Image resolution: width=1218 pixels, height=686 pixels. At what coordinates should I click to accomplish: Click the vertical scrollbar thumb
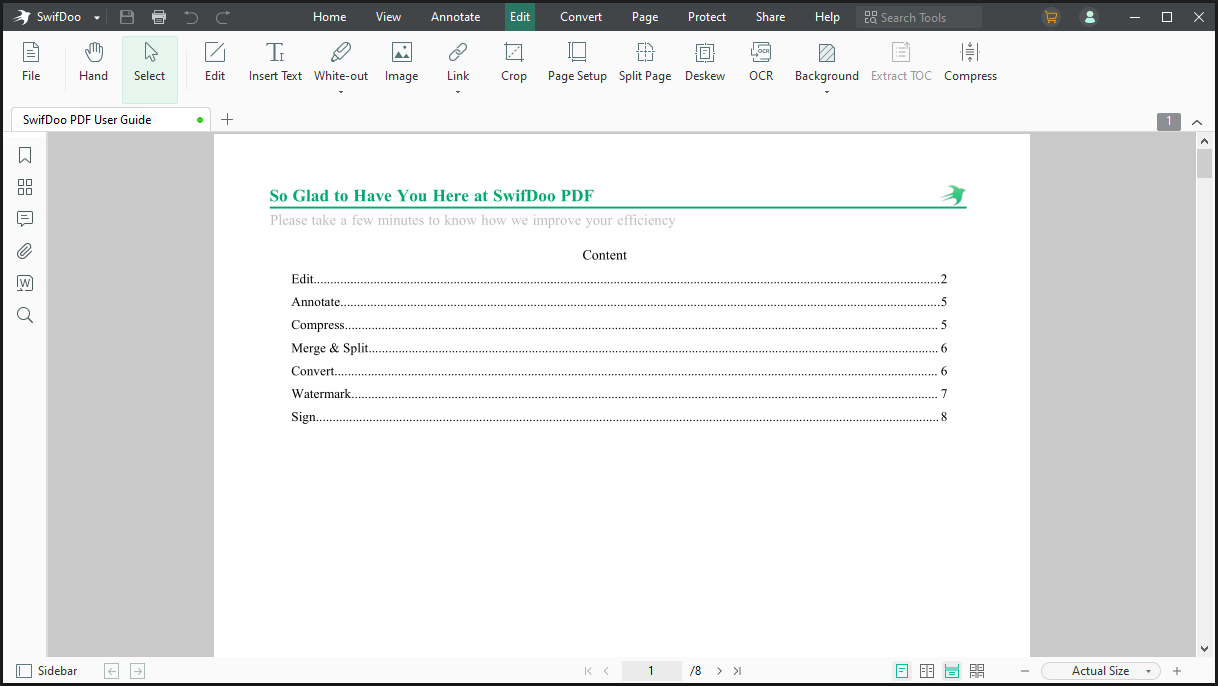(x=1204, y=164)
